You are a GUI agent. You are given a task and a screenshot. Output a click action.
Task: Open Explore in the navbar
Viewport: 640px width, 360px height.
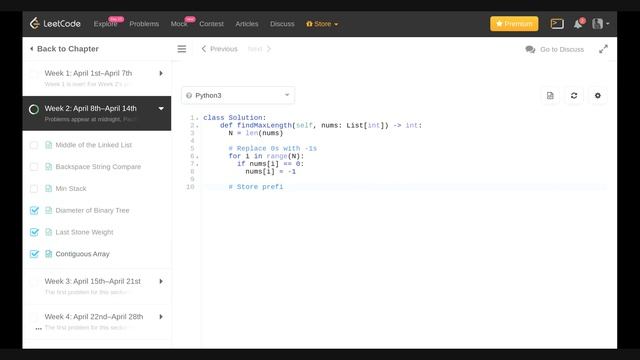pos(105,24)
